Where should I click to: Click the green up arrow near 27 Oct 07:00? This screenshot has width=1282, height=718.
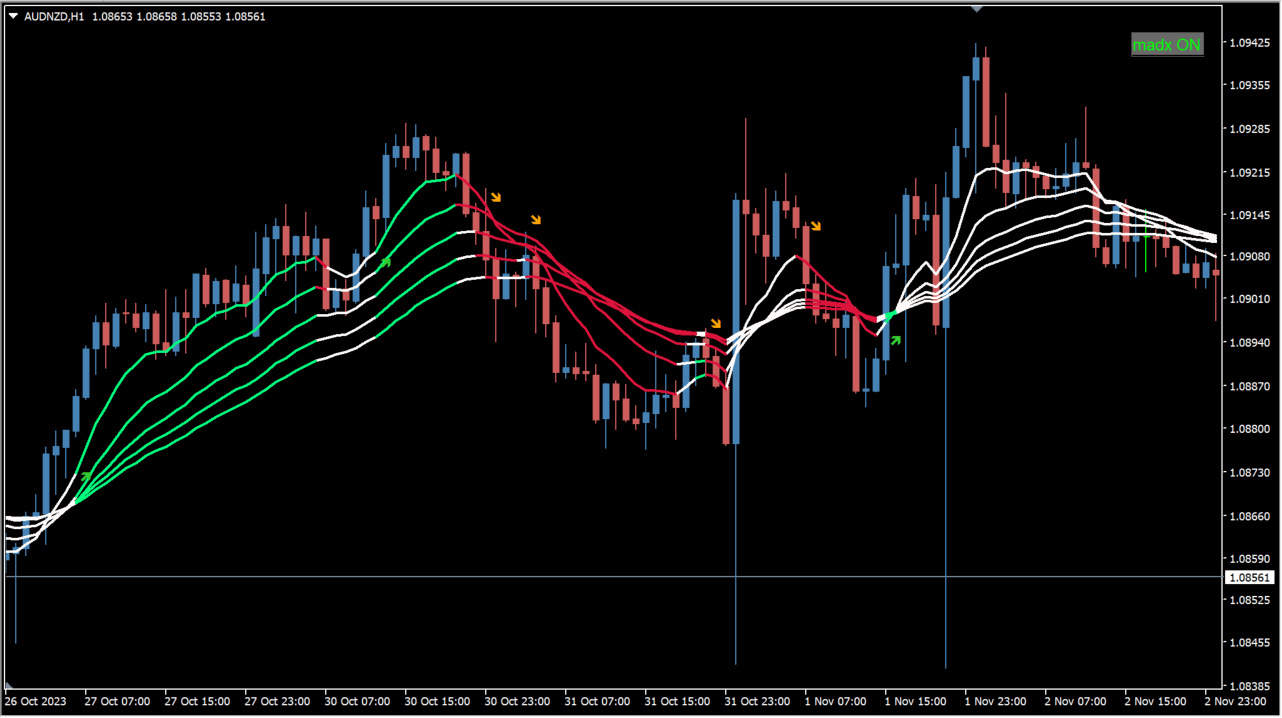[86, 476]
